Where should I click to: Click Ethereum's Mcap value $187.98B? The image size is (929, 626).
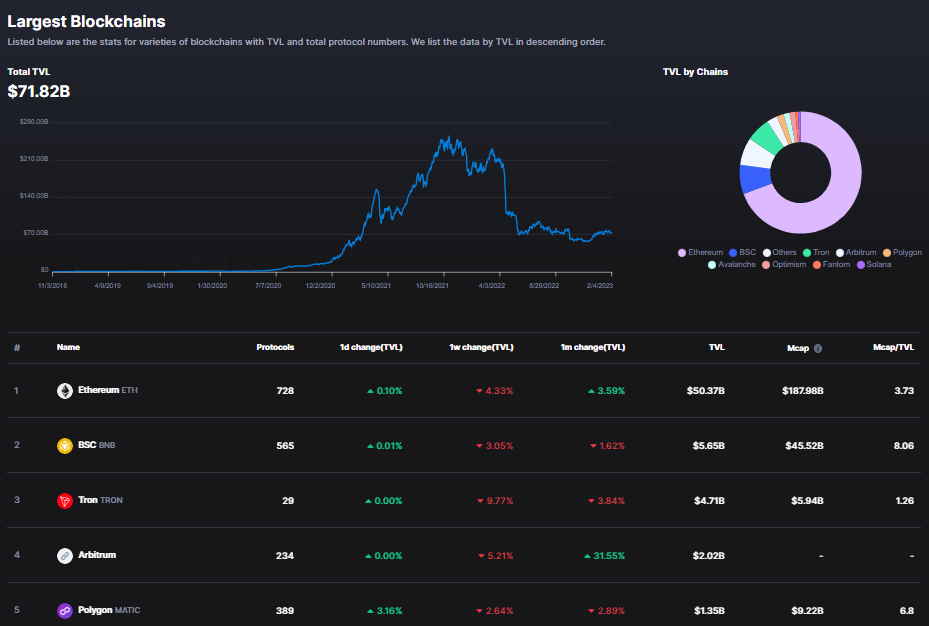point(803,391)
